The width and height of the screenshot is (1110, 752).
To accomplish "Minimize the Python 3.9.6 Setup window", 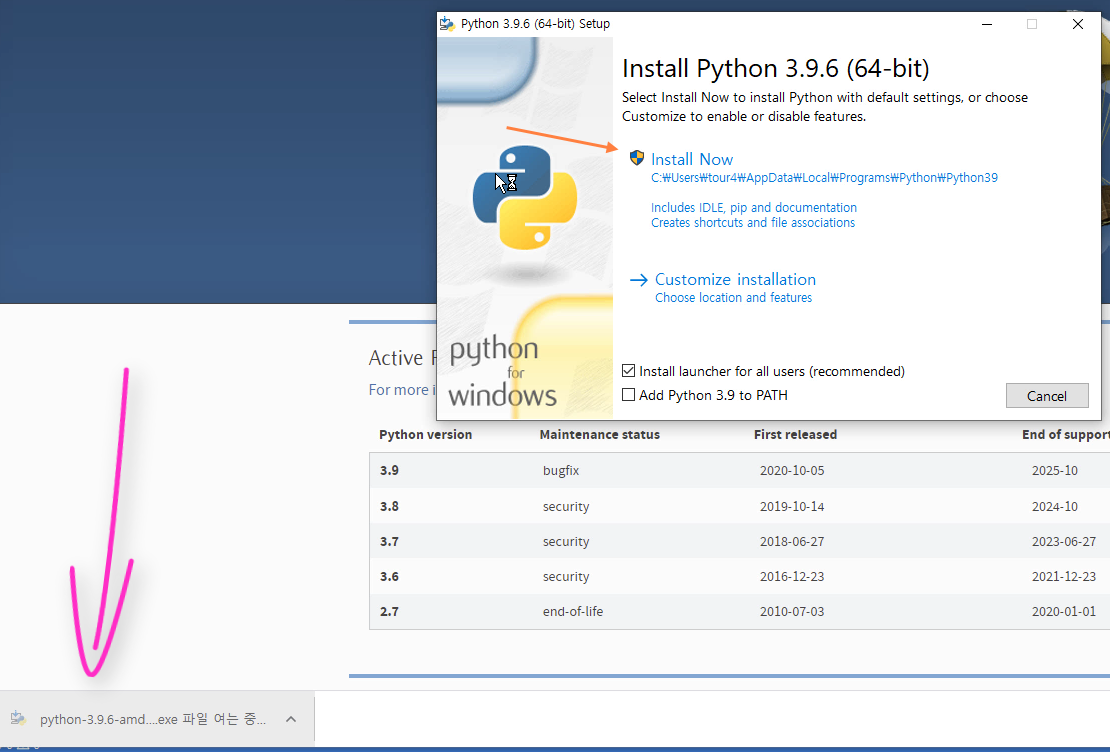I will (x=987, y=24).
